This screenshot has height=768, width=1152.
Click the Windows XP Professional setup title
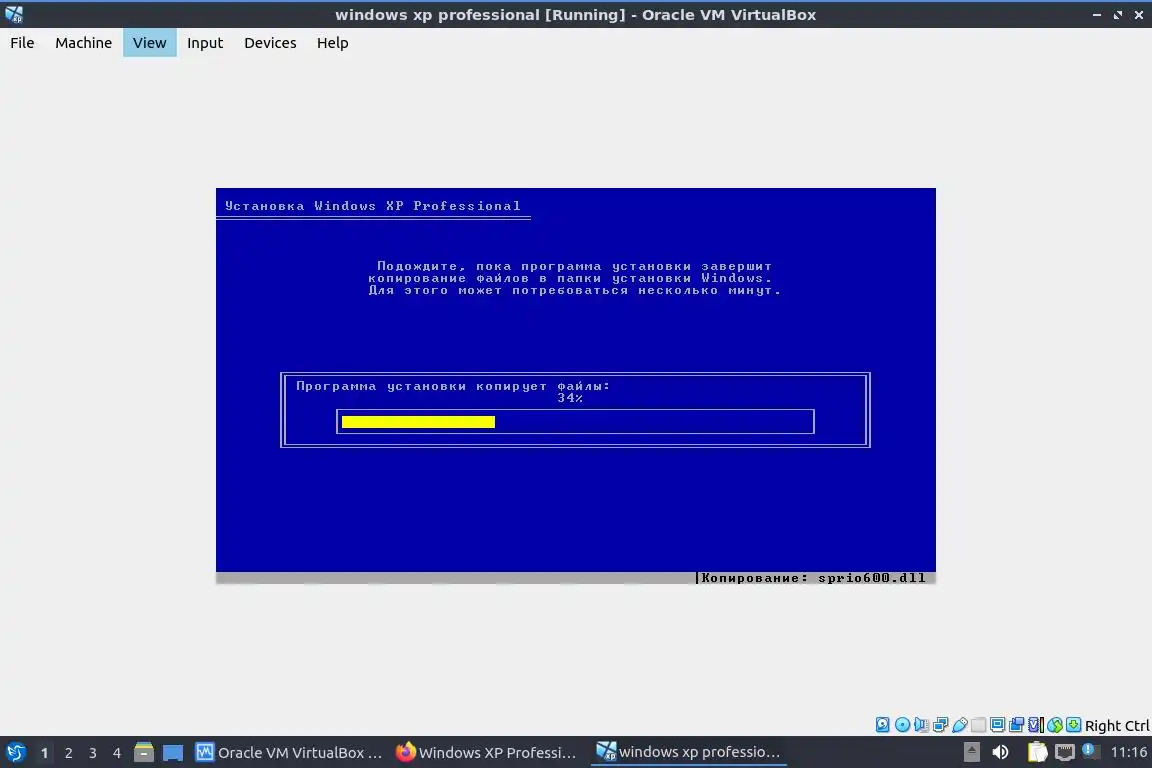click(372, 206)
